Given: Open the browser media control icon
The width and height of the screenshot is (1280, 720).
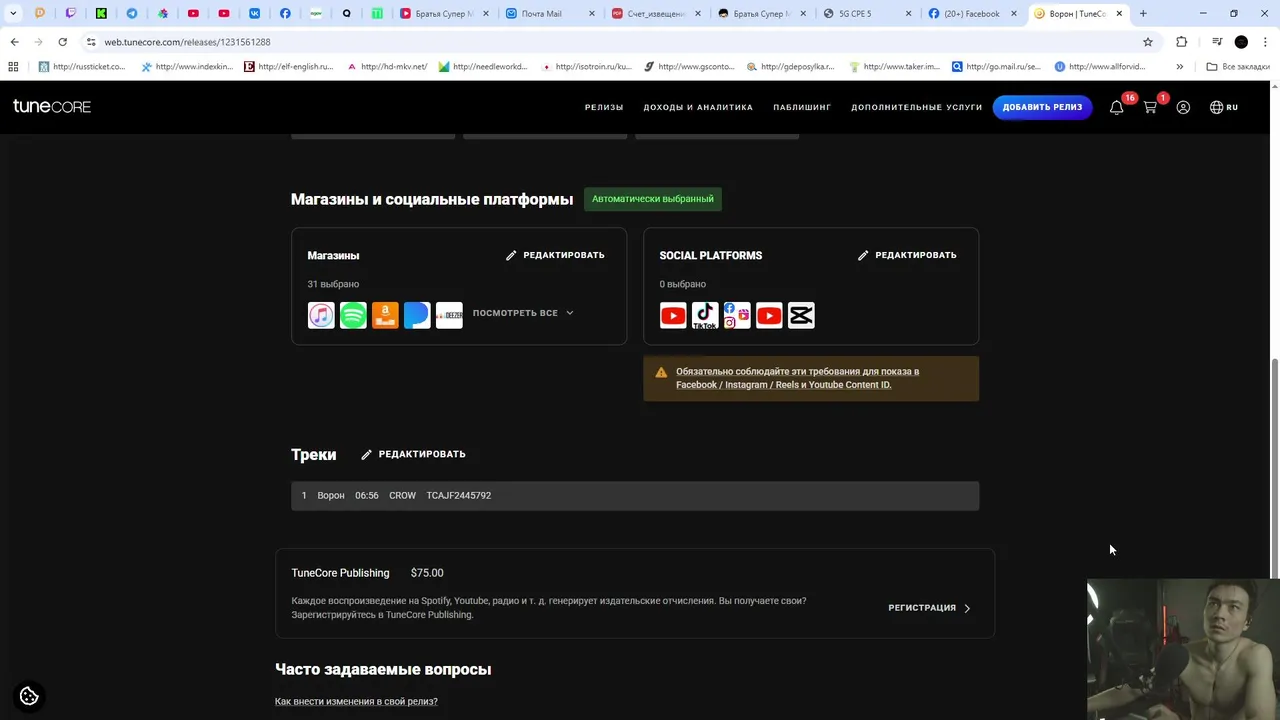Looking at the screenshot, I should coord(1217,42).
